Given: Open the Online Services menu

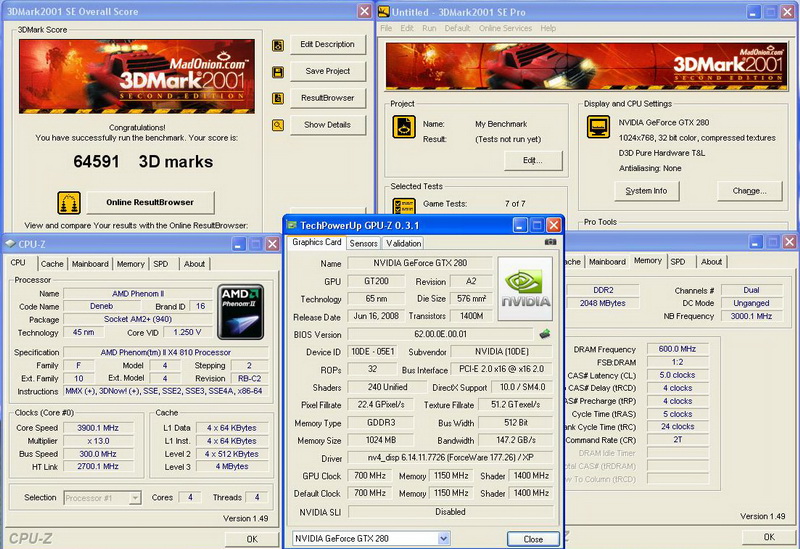Looking at the screenshot, I should 506,28.
